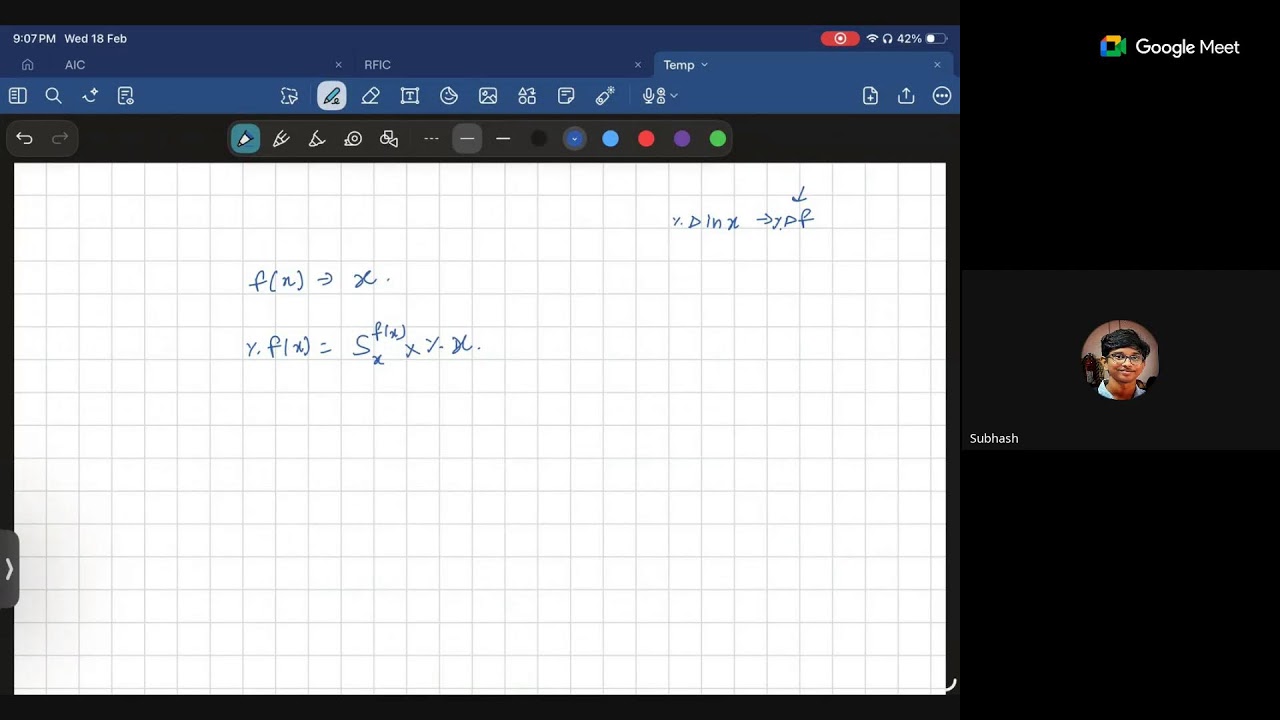Pick the purple pen color
This screenshot has width=1280, height=720.
pyautogui.click(x=682, y=139)
